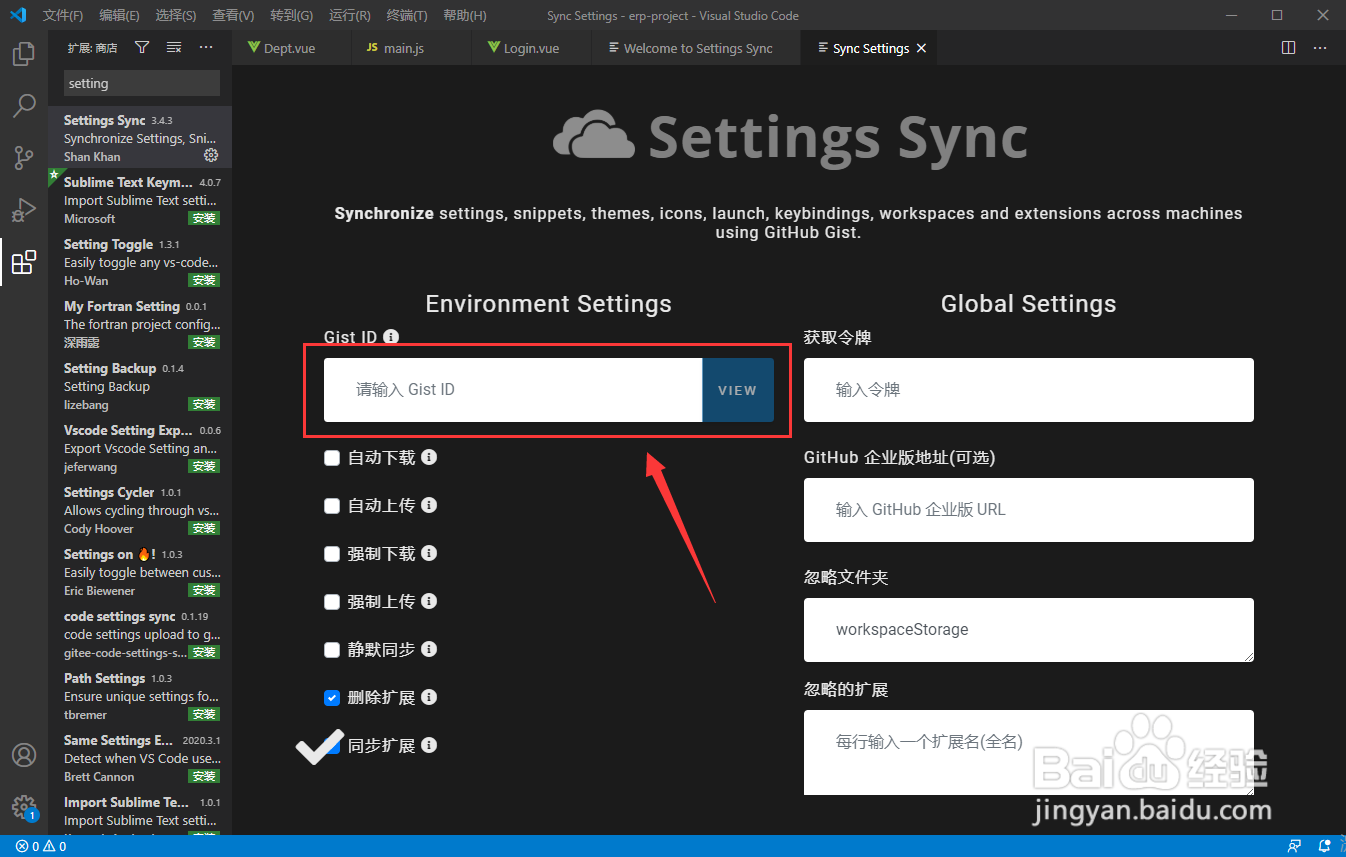
Task: Open the 帮助(H) menu
Action: tap(464, 15)
